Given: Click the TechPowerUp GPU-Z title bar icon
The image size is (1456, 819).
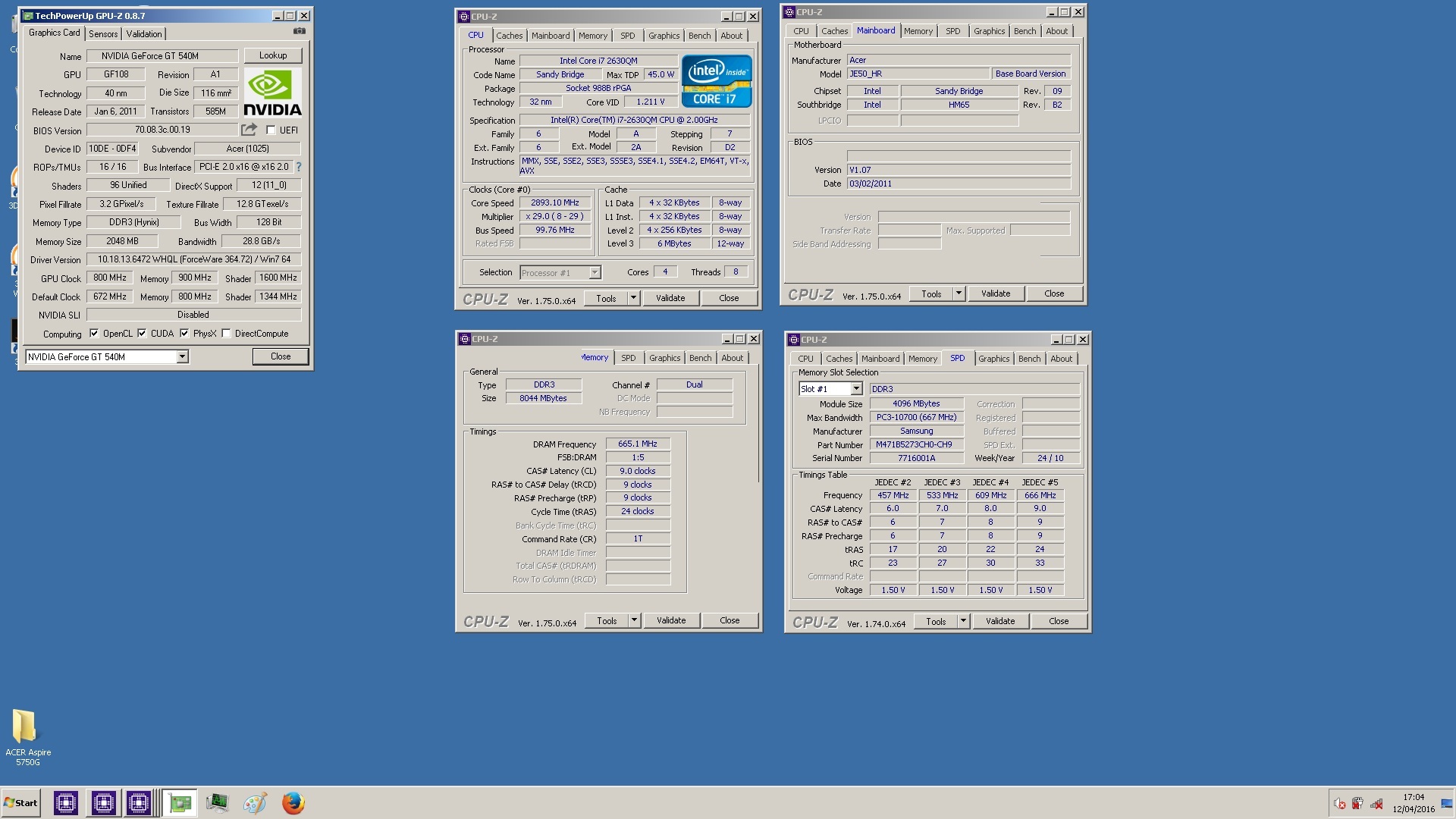Looking at the screenshot, I should click(28, 16).
